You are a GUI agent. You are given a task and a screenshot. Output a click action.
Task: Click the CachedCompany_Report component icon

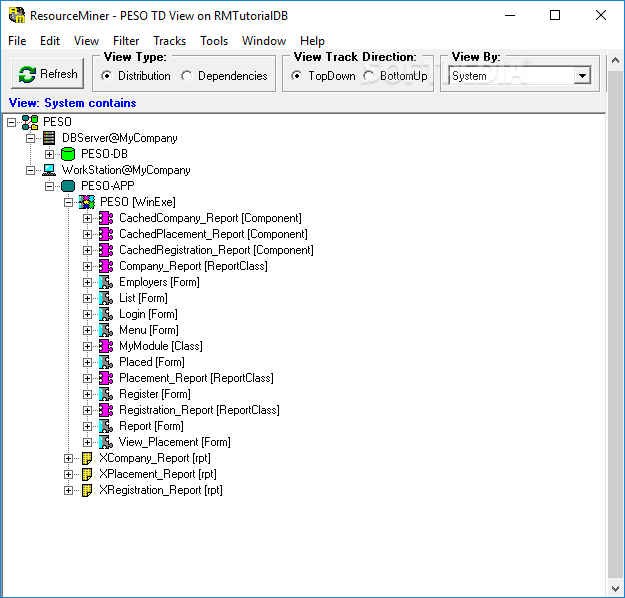(106, 218)
